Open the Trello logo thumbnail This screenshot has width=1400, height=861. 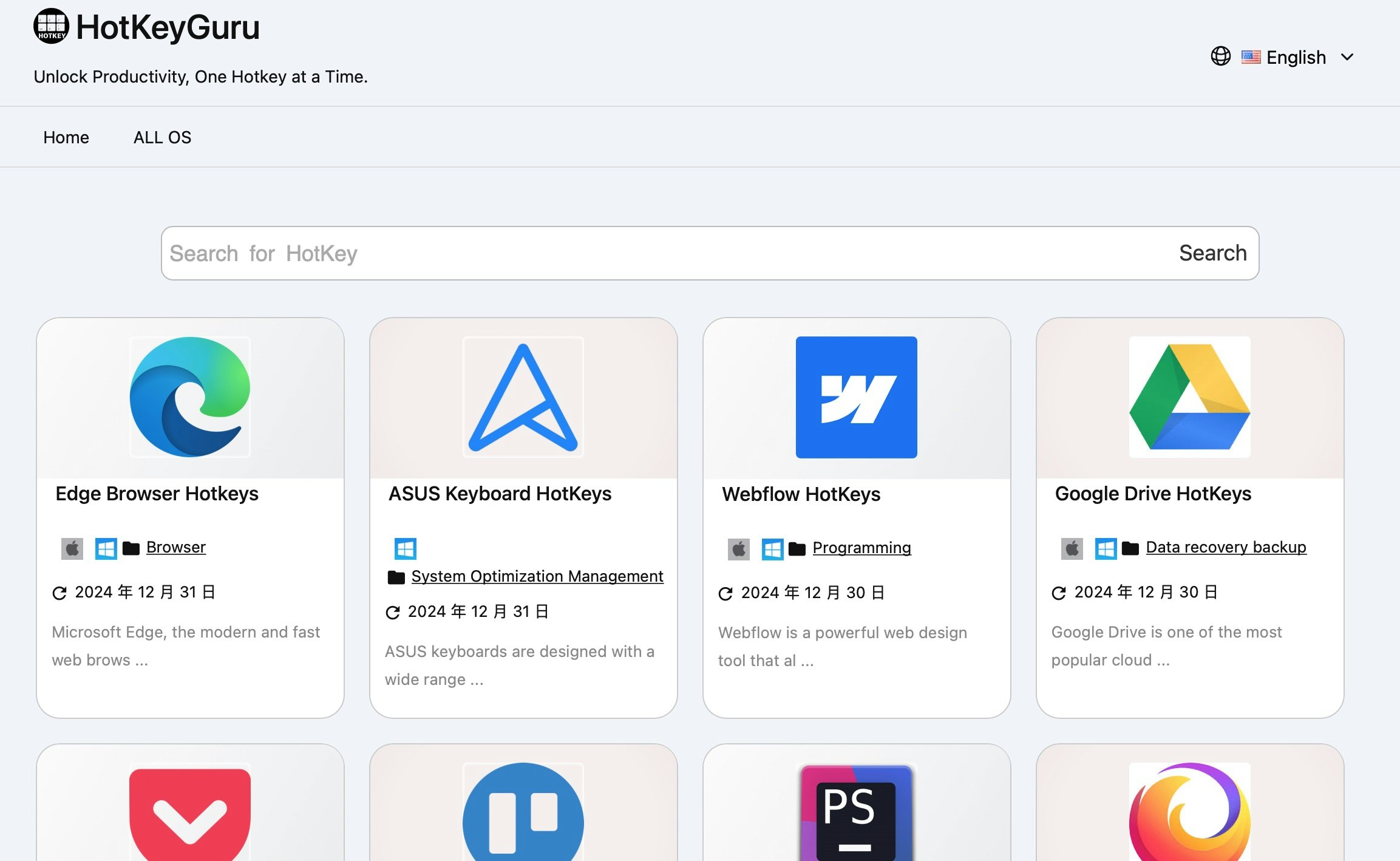(x=523, y=812)
